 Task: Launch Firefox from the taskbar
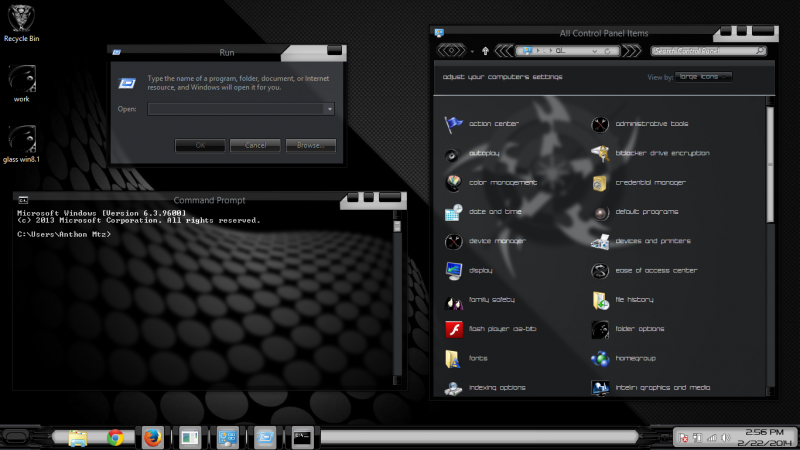coord(153,438)
